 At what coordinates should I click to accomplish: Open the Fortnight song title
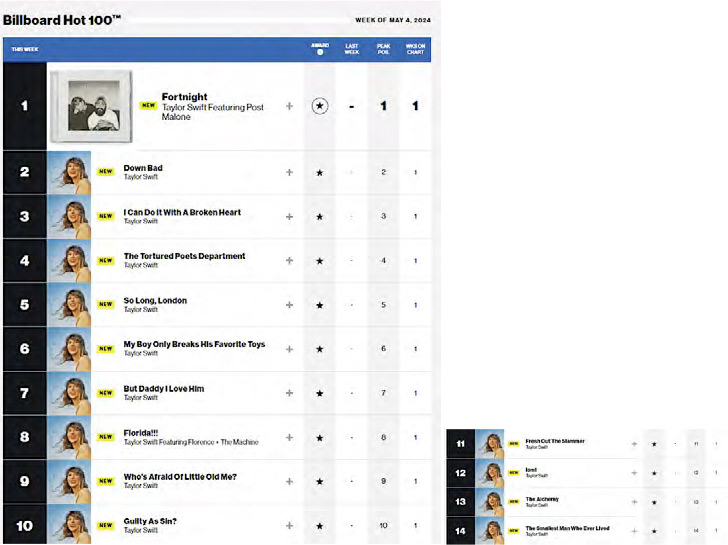[184, 97]
